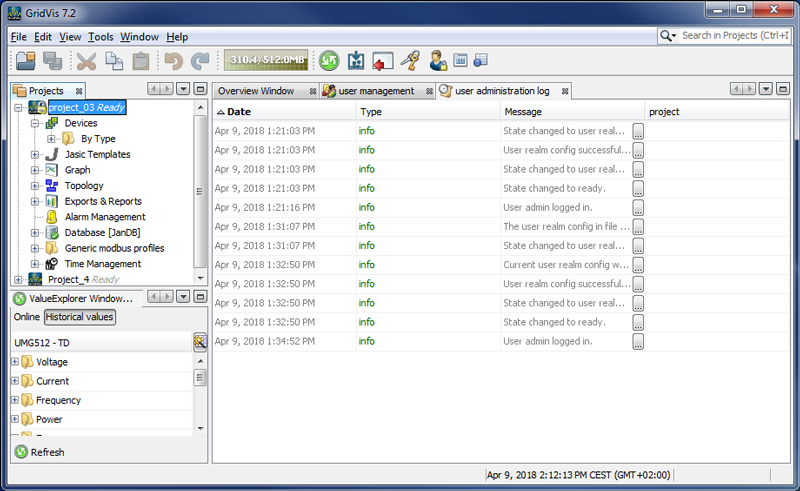Expand the Voltage folder node
This screenshot has height=491, width=800.
tap(15, 362)
